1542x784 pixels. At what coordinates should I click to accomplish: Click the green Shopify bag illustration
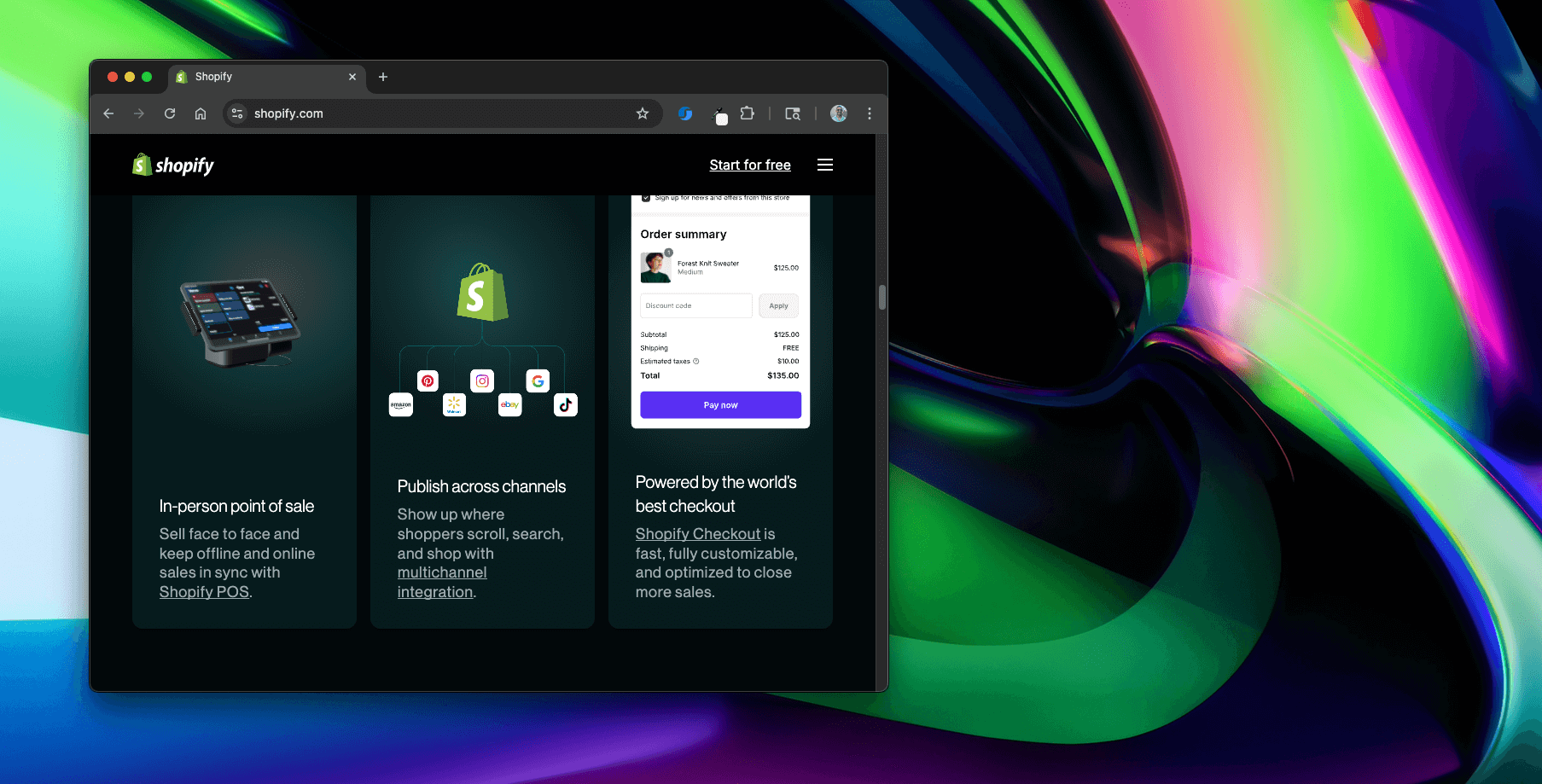[482, 293]
